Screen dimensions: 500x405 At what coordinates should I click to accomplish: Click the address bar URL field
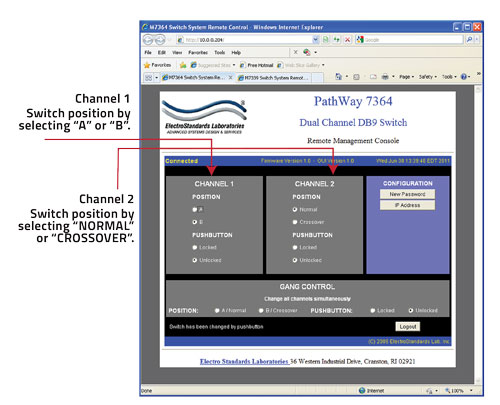(248, 40)
